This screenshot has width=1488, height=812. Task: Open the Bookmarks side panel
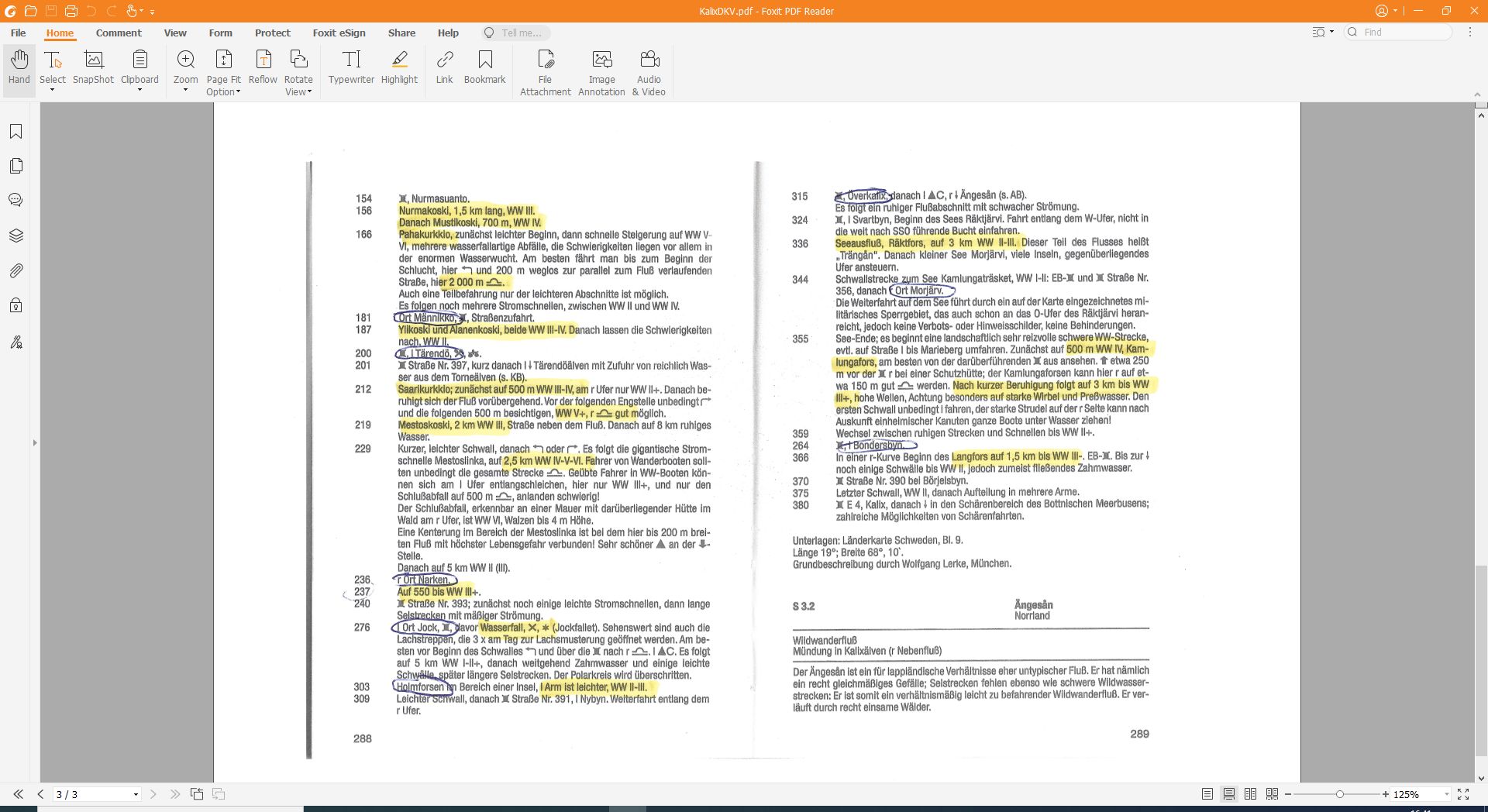click(15, 132)
